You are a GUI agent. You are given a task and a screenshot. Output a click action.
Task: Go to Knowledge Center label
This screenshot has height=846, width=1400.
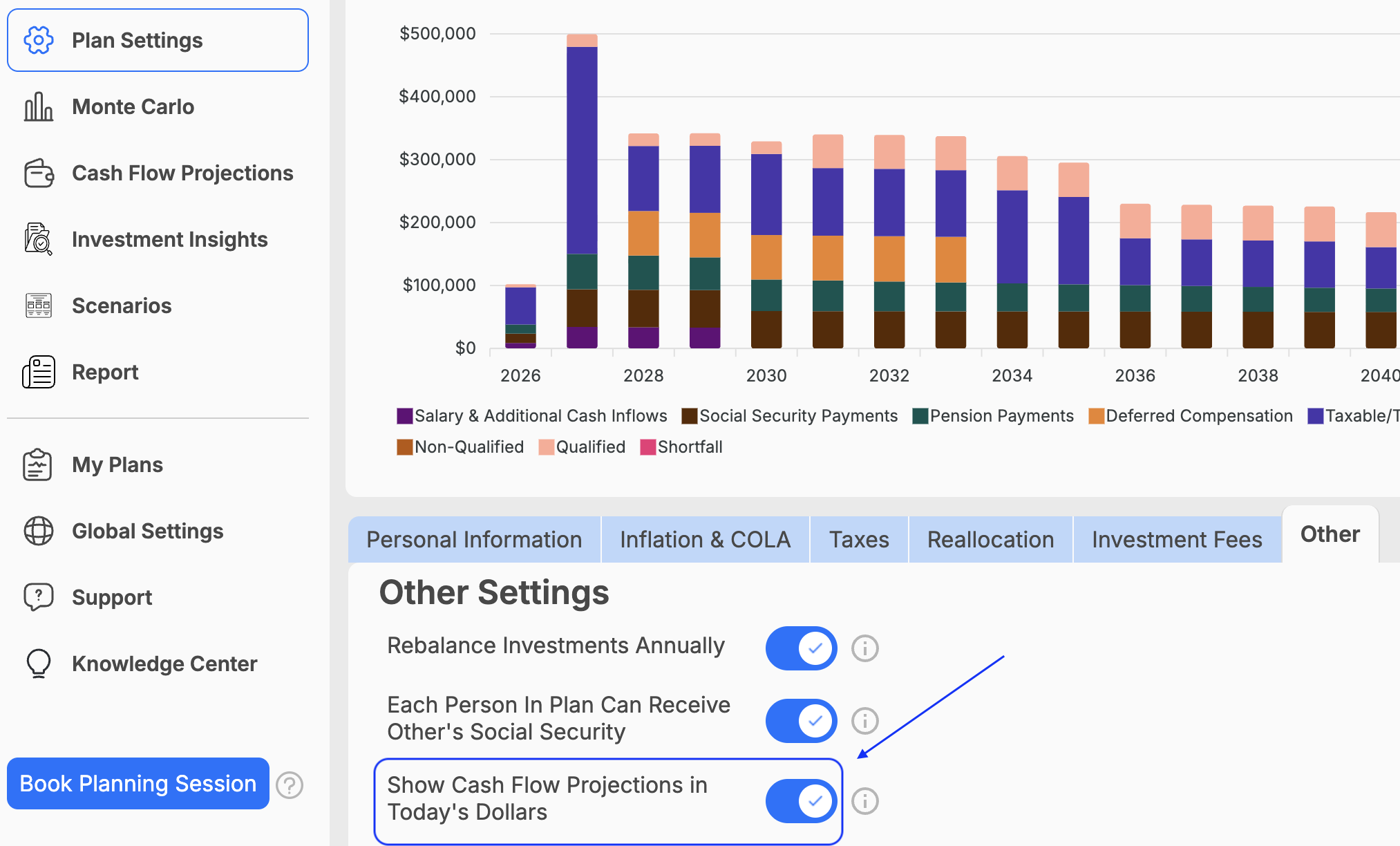tap(164, 664)
